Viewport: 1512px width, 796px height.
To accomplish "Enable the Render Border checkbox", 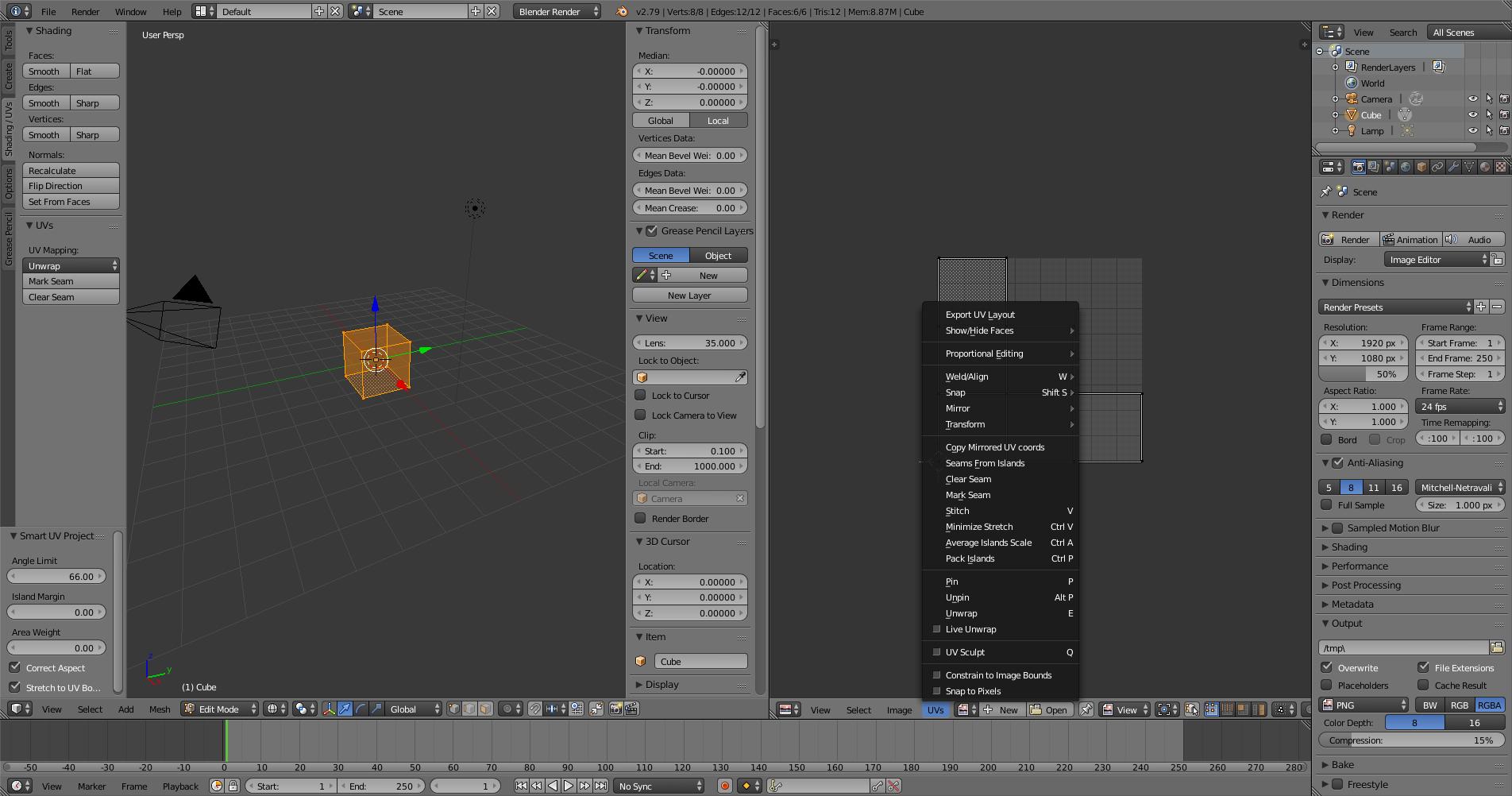I will pos(640,518).
